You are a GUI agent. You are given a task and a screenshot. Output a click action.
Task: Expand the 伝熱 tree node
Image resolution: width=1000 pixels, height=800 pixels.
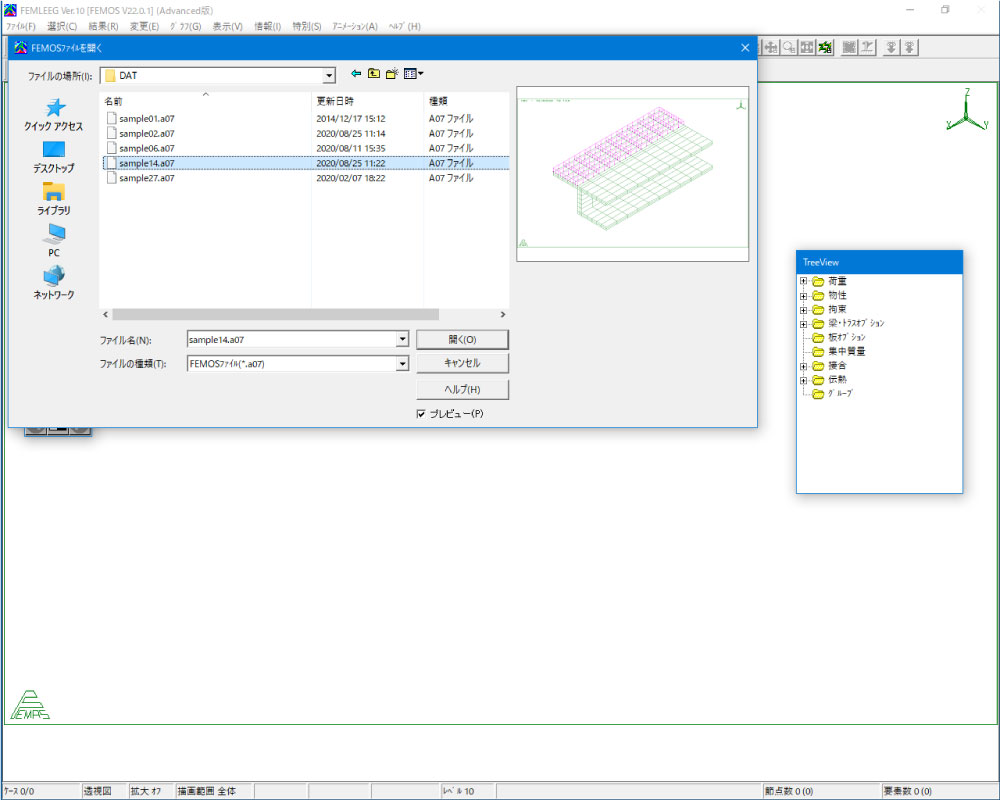click(804, 380)
